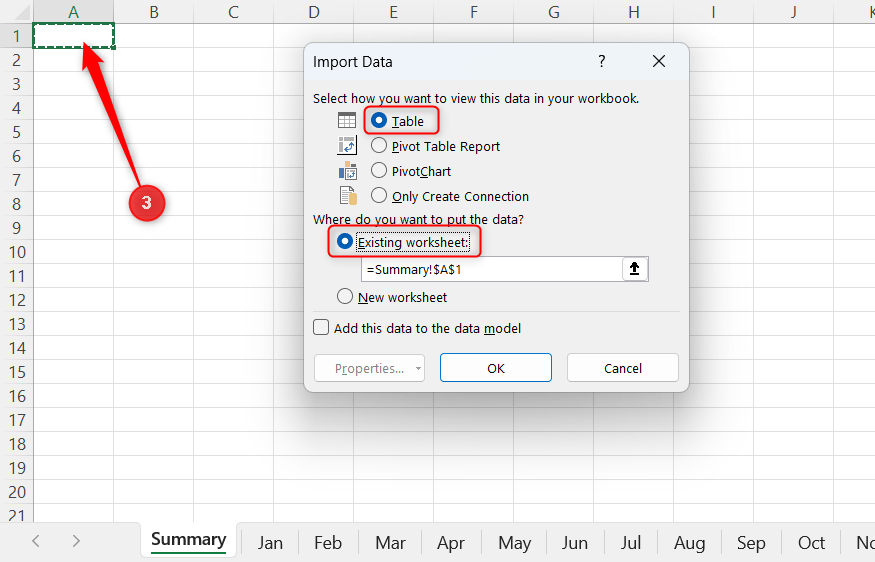
Task: Select column D header
Action: point(314,12)
